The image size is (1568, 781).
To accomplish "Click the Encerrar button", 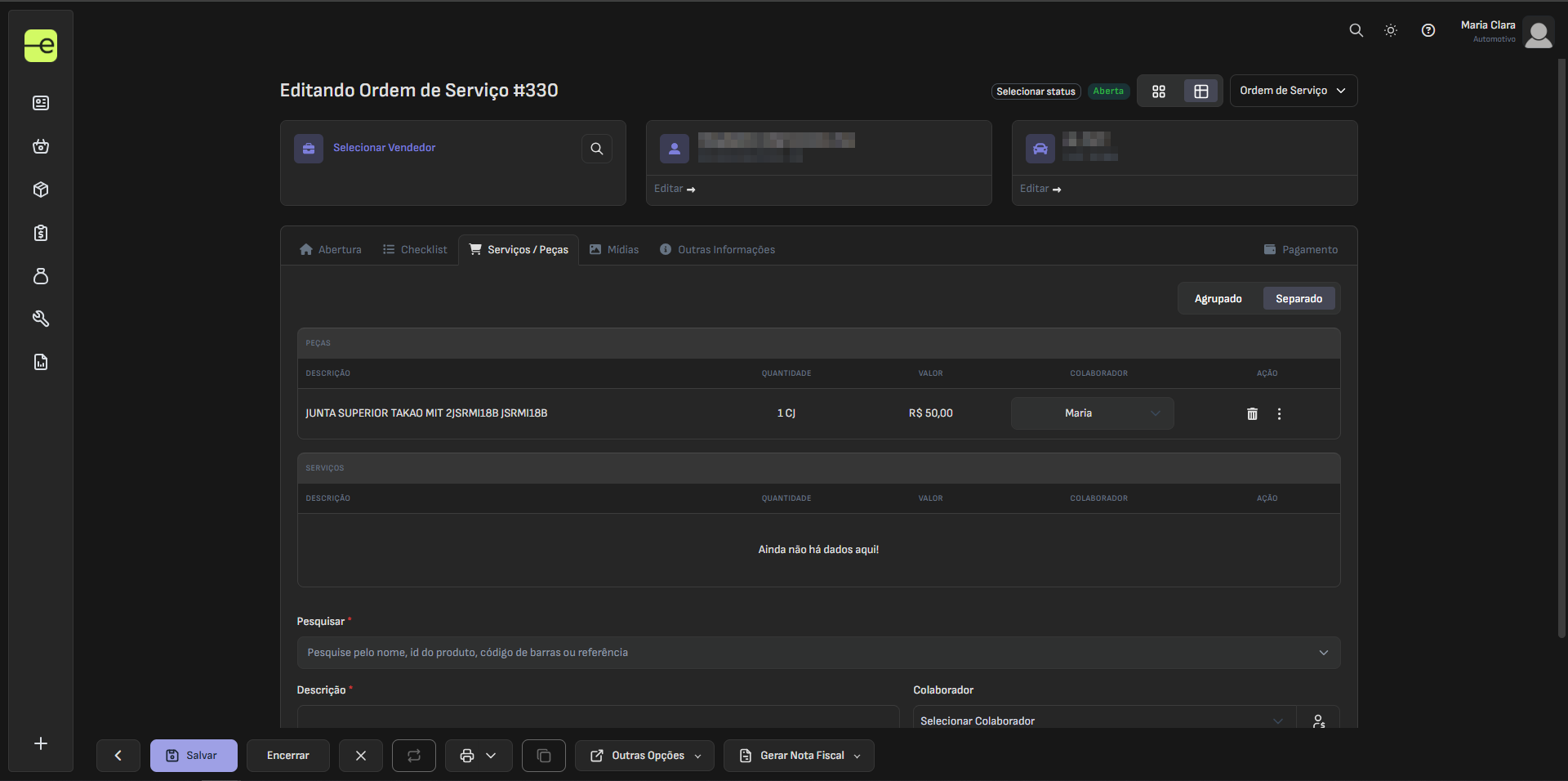I will (x=288, y=756).
